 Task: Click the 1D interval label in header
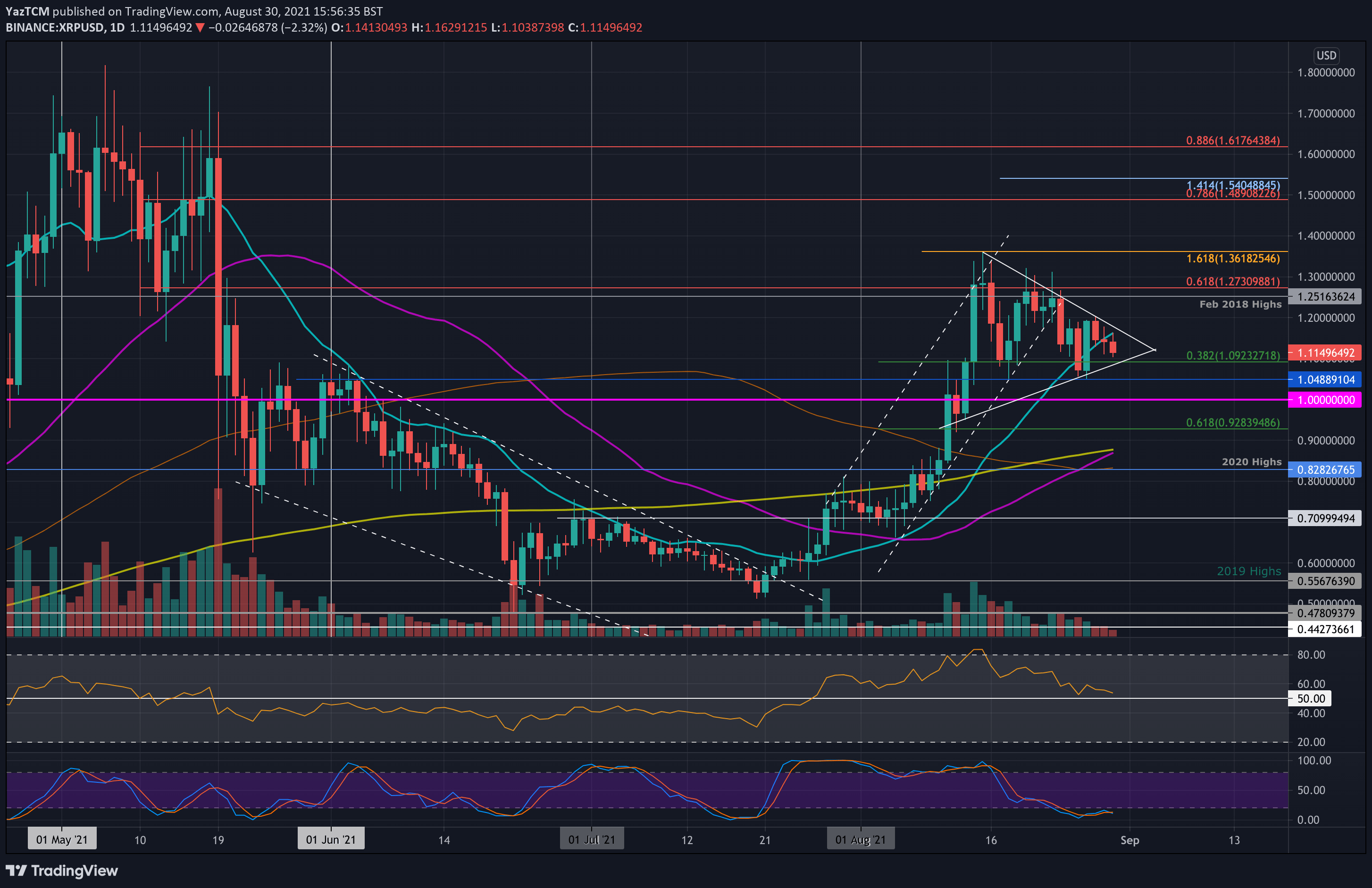point(117,28)
